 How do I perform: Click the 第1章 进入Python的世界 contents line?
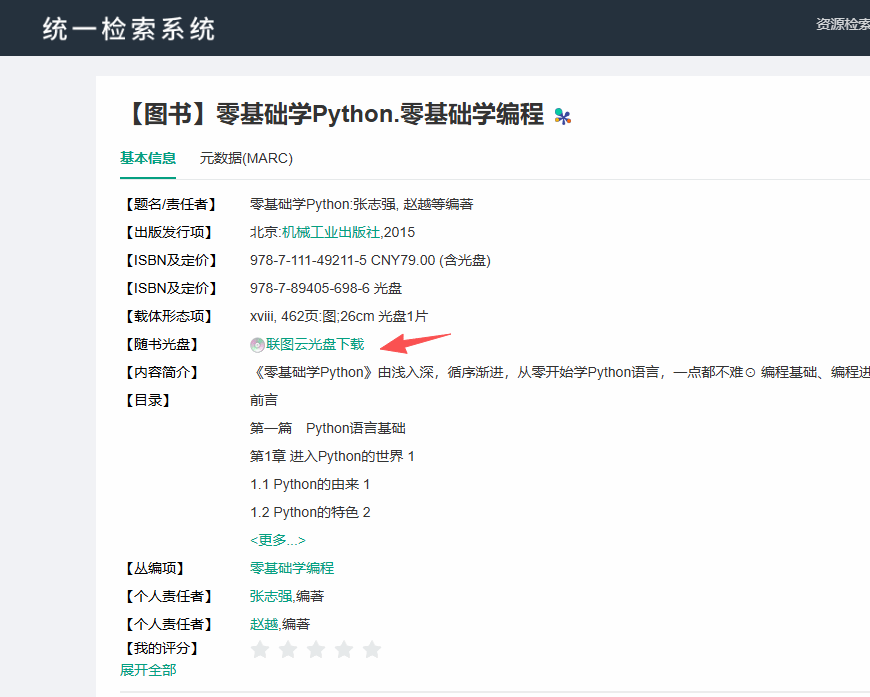pyautogui.click(x=332, y=456)
